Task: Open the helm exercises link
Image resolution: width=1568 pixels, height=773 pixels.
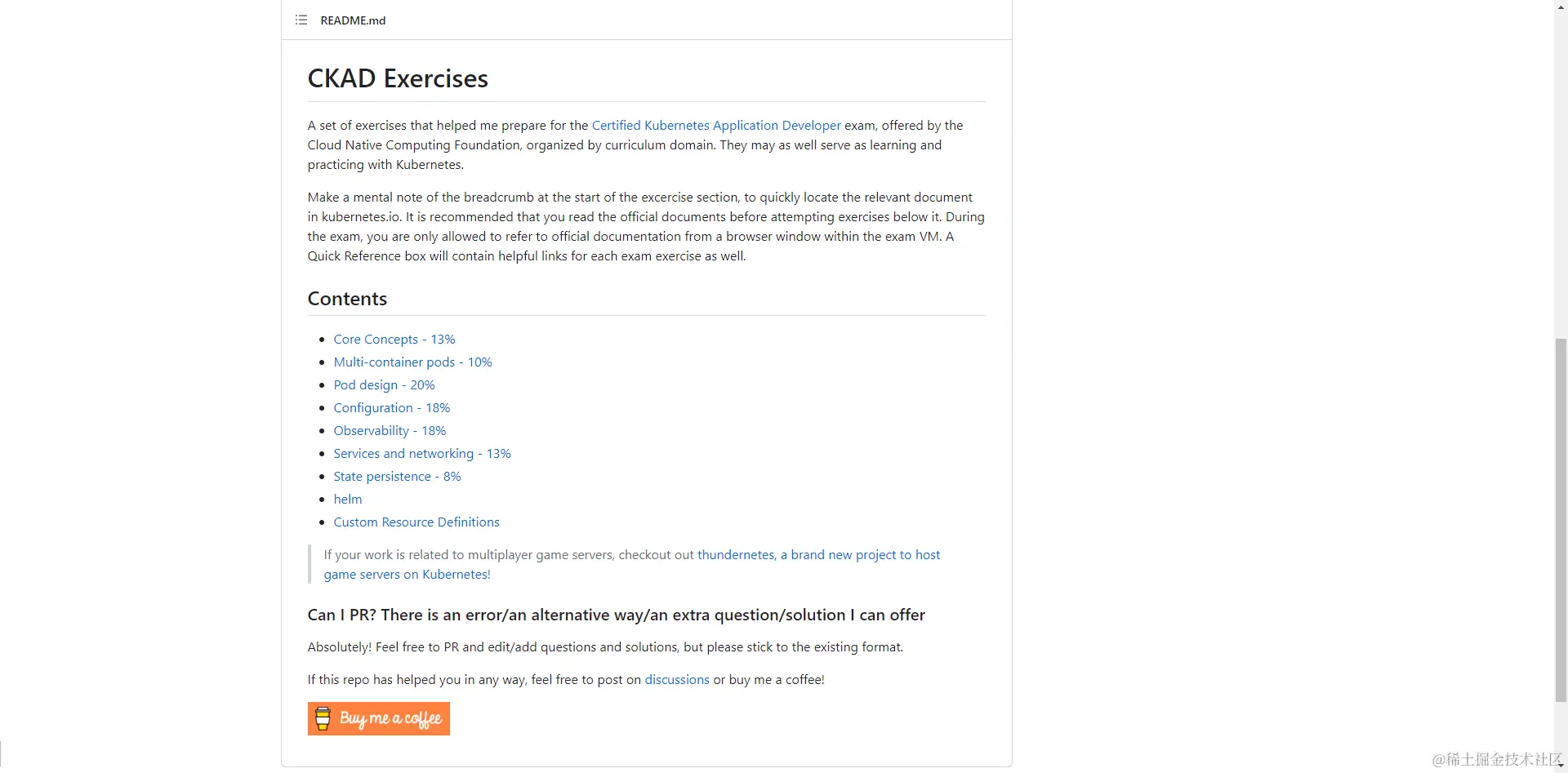Action: point(347,499)
